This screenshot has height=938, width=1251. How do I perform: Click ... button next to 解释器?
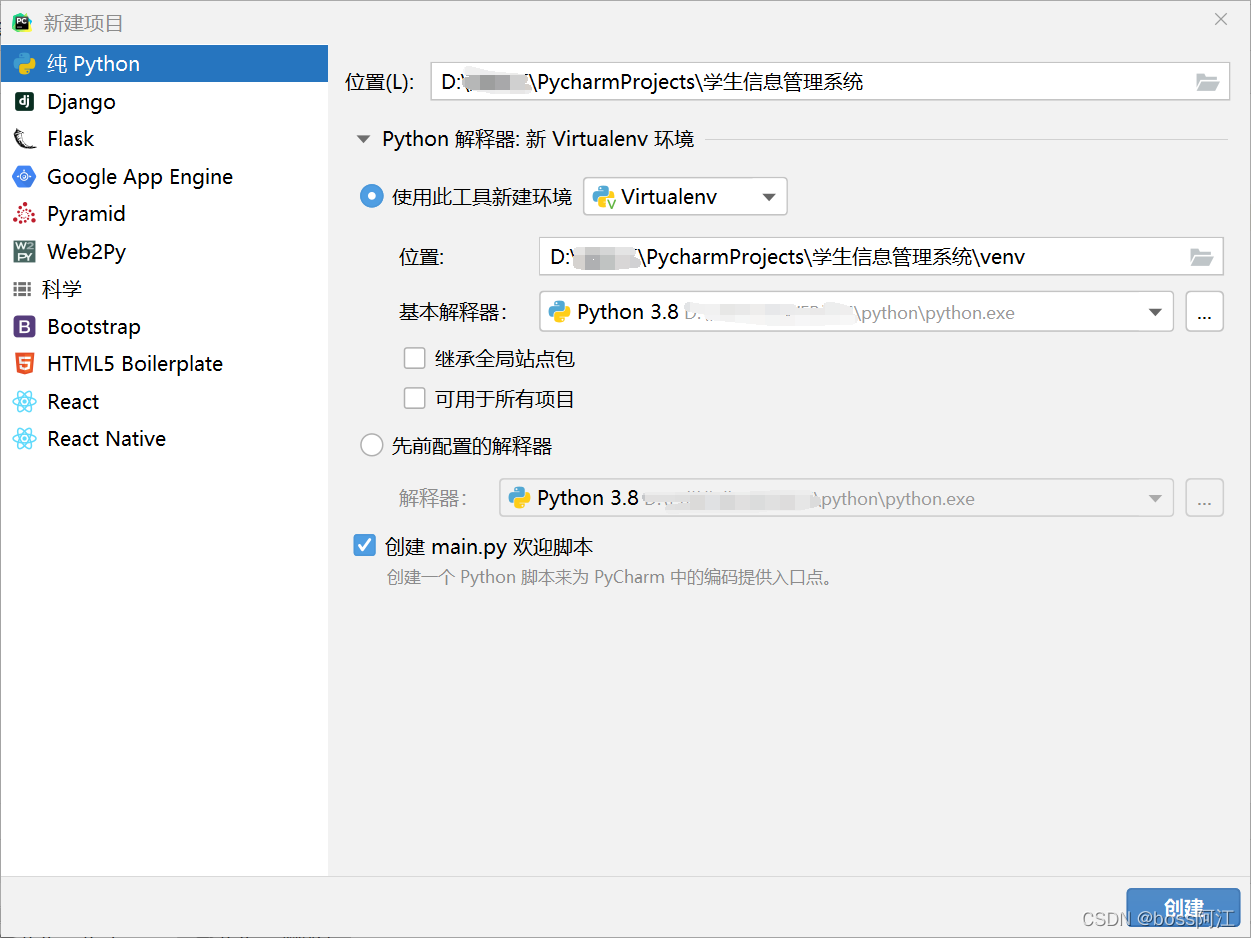coord(1204,498)
